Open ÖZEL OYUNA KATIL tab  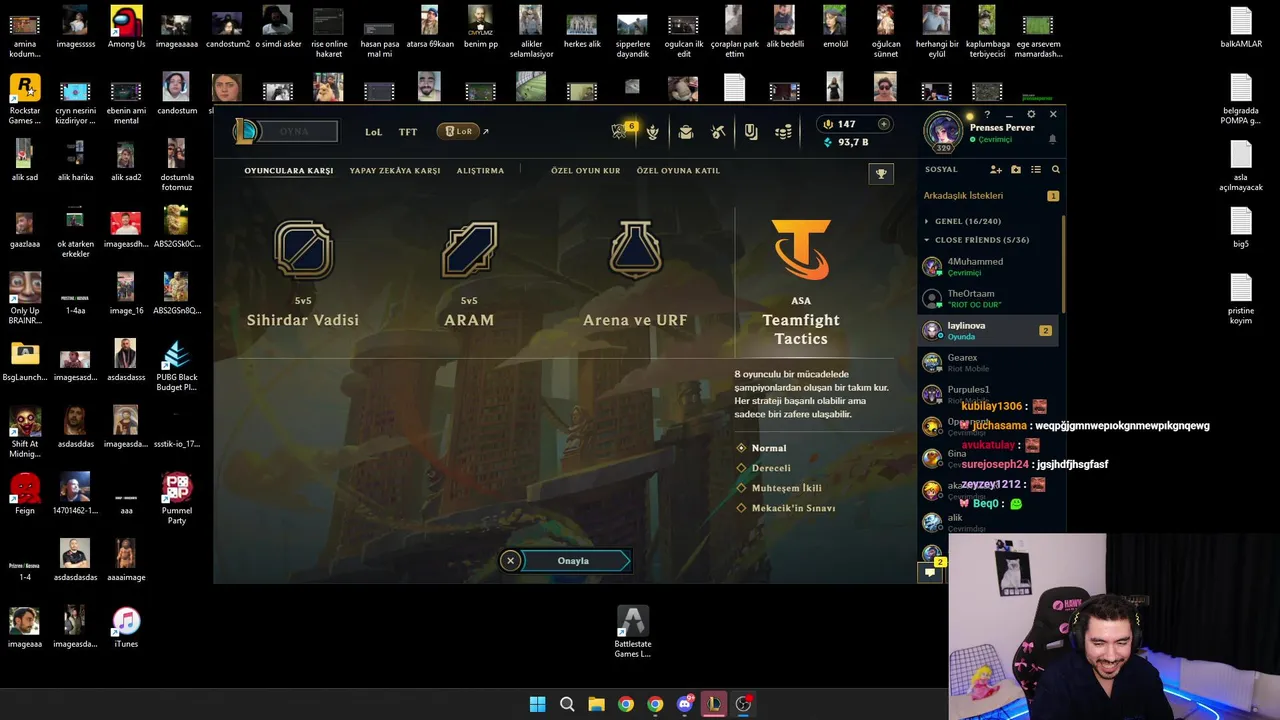678,170
